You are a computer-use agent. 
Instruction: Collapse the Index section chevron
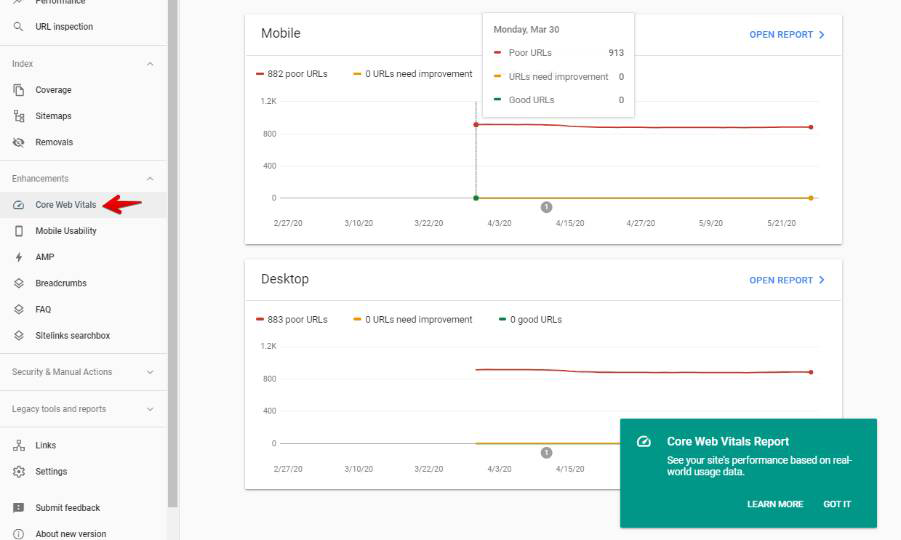tap(150, 64)
